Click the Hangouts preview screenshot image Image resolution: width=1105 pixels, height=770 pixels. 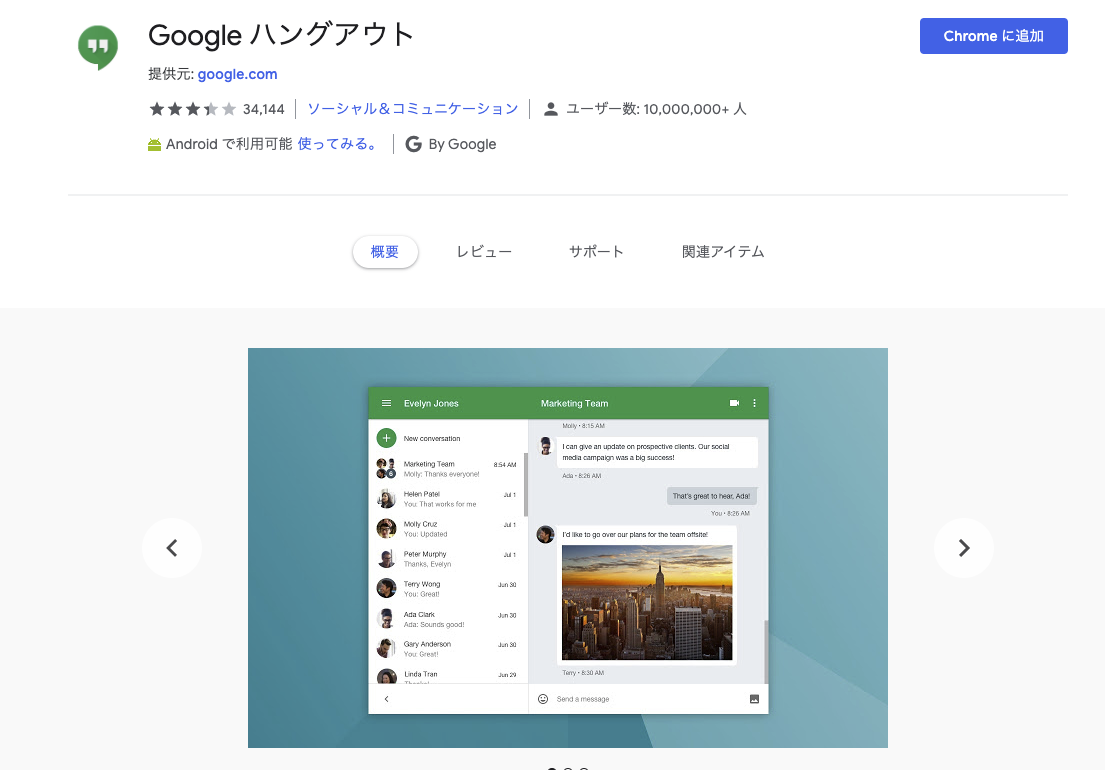568,548
